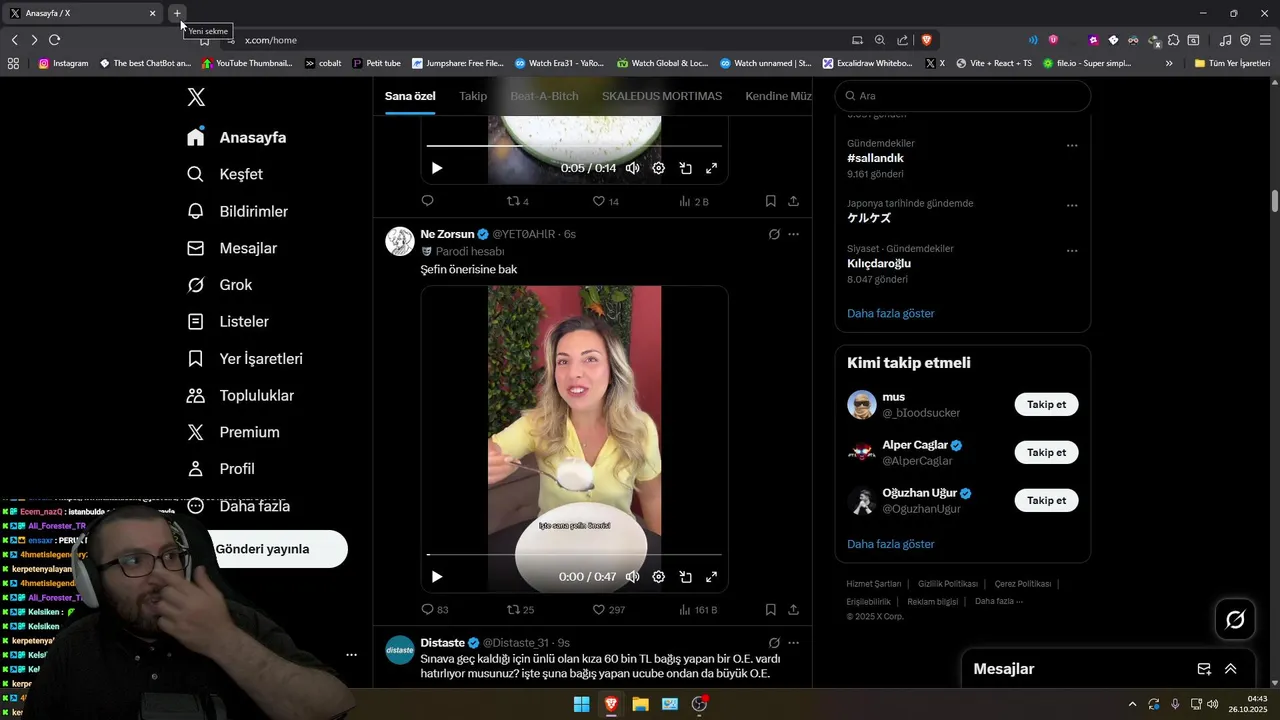Open Grok explain icon on Ne Zorsun post

(x=774, y=234)
